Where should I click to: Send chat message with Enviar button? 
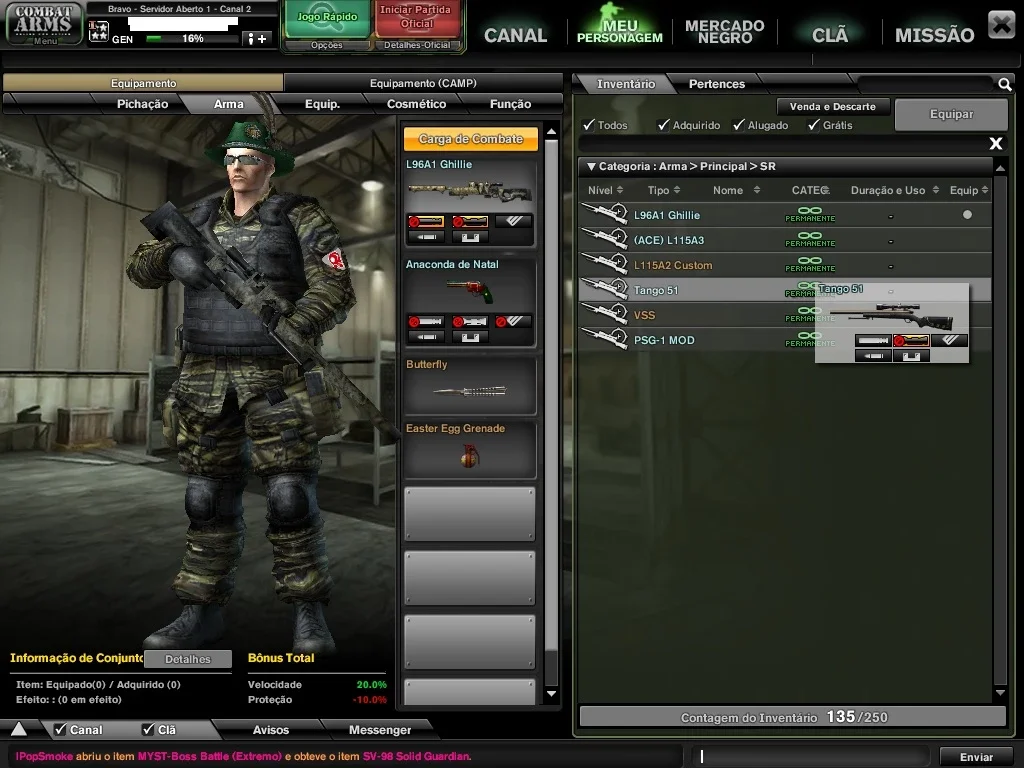(x=976, y=757)
